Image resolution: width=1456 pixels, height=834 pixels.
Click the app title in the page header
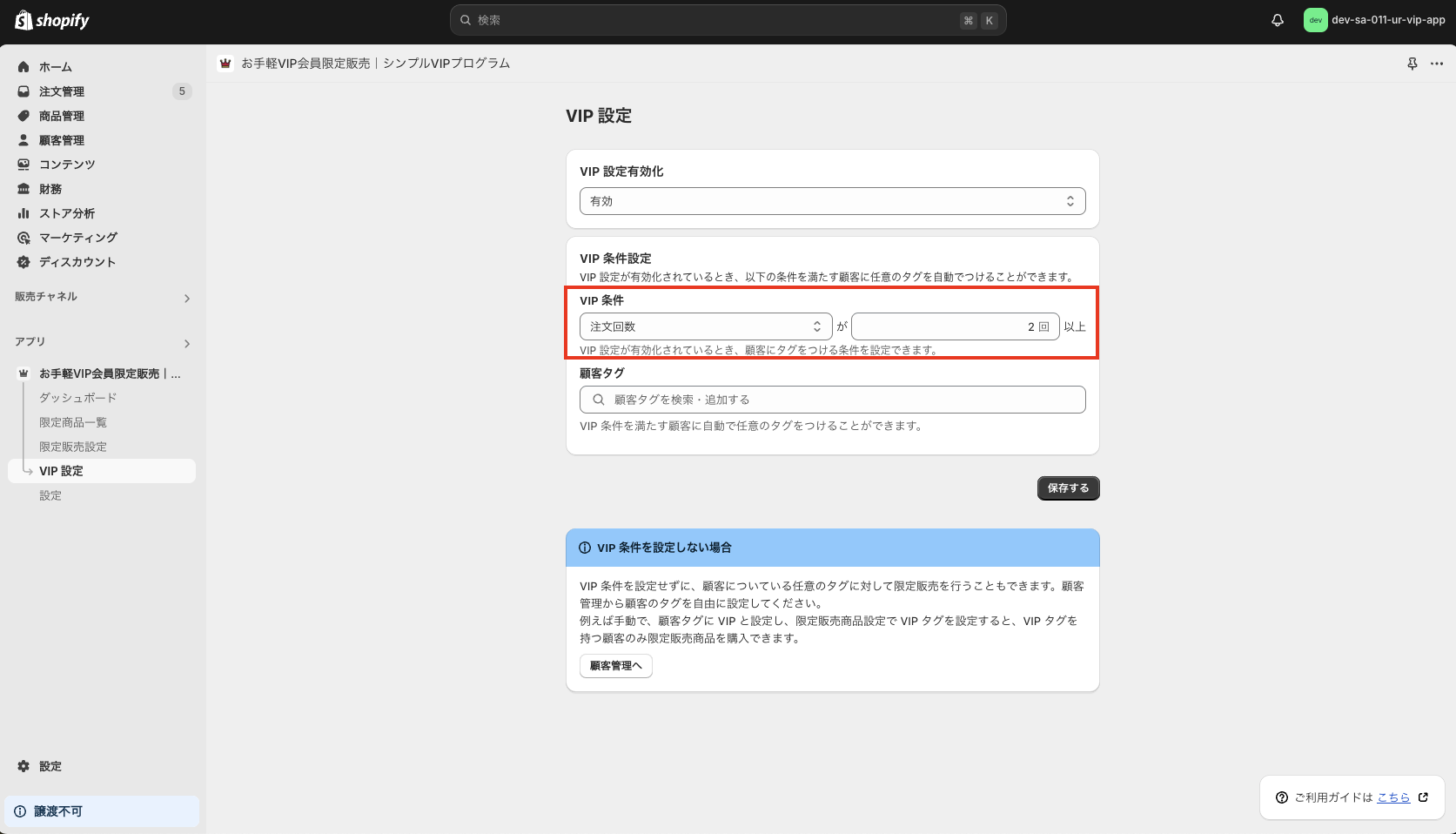coord(375,64)
